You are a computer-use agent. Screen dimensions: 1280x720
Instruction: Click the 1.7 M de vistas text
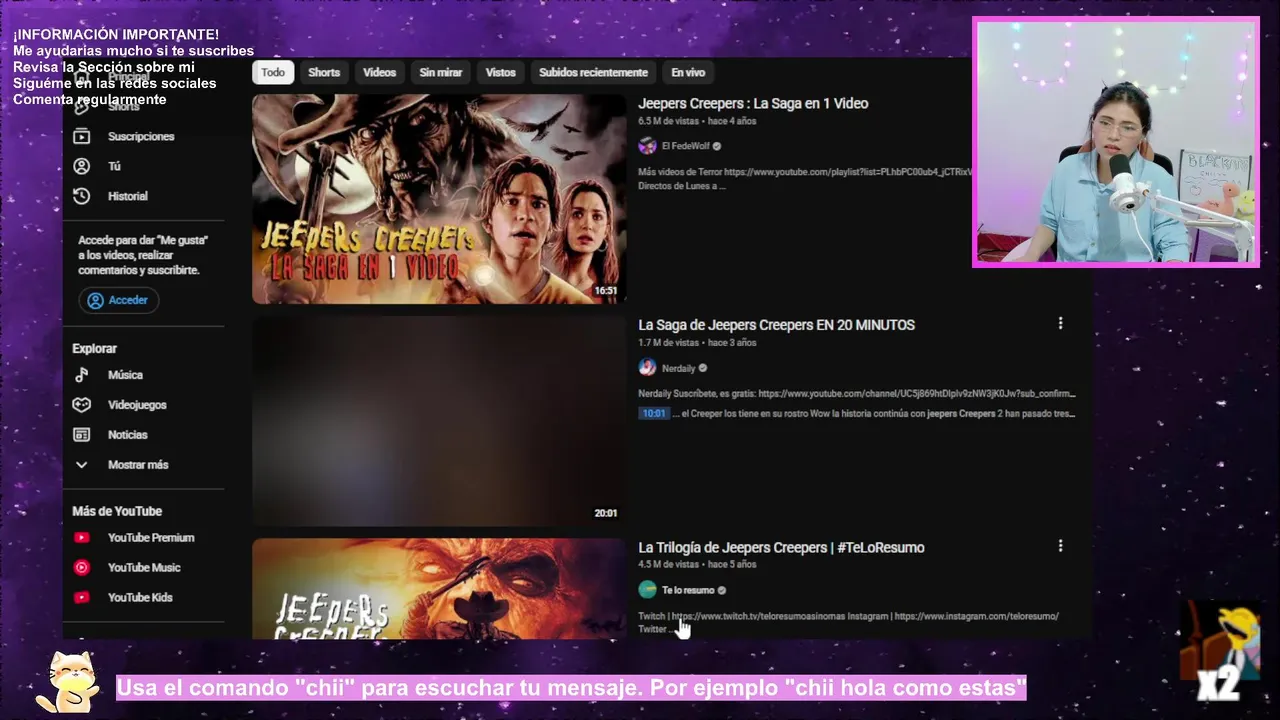click(668, 343)
